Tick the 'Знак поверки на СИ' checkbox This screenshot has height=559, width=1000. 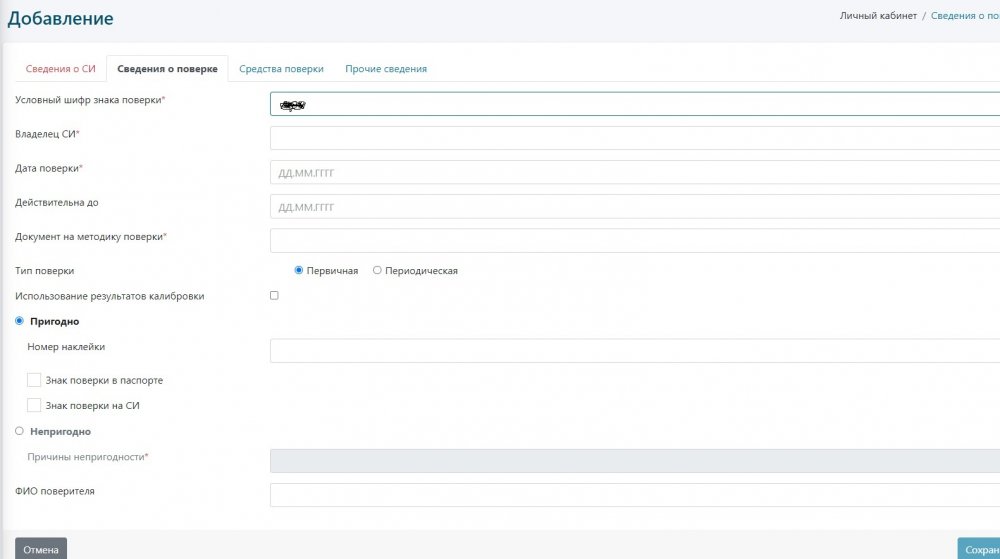pyautogui.click(x=34, y=405)
